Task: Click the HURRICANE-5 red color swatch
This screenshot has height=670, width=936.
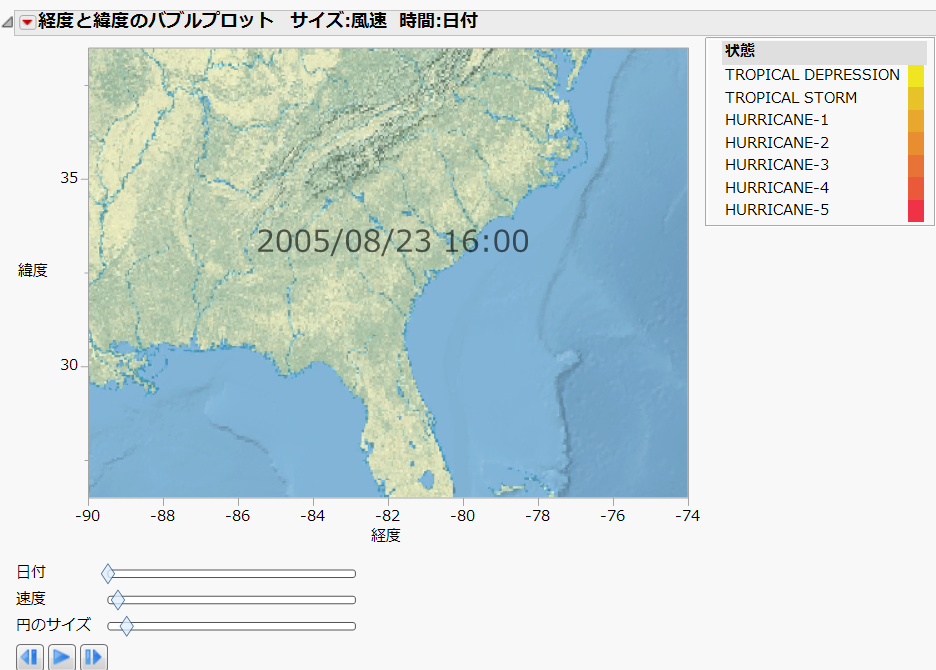Action: pos(915,210)
